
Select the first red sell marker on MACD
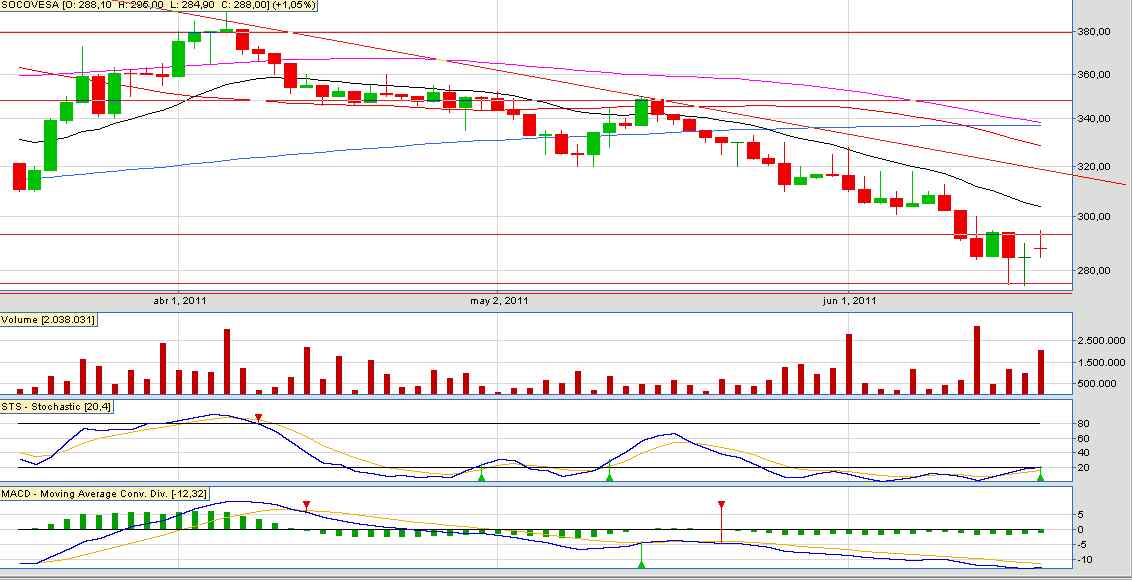(306, 504)
